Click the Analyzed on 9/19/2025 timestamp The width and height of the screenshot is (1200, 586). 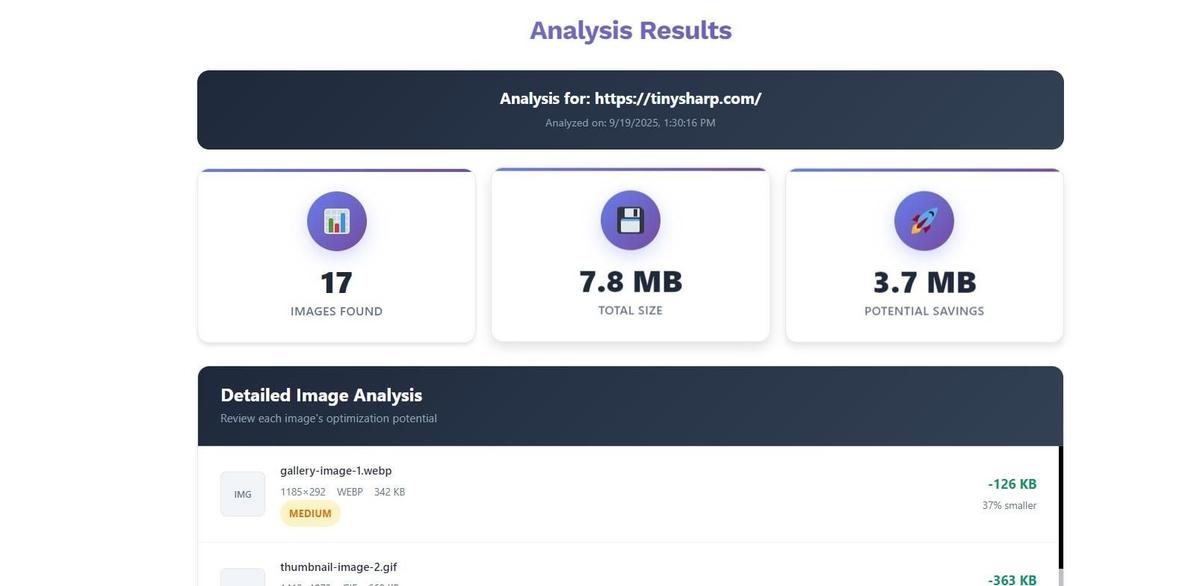[630, 121]
